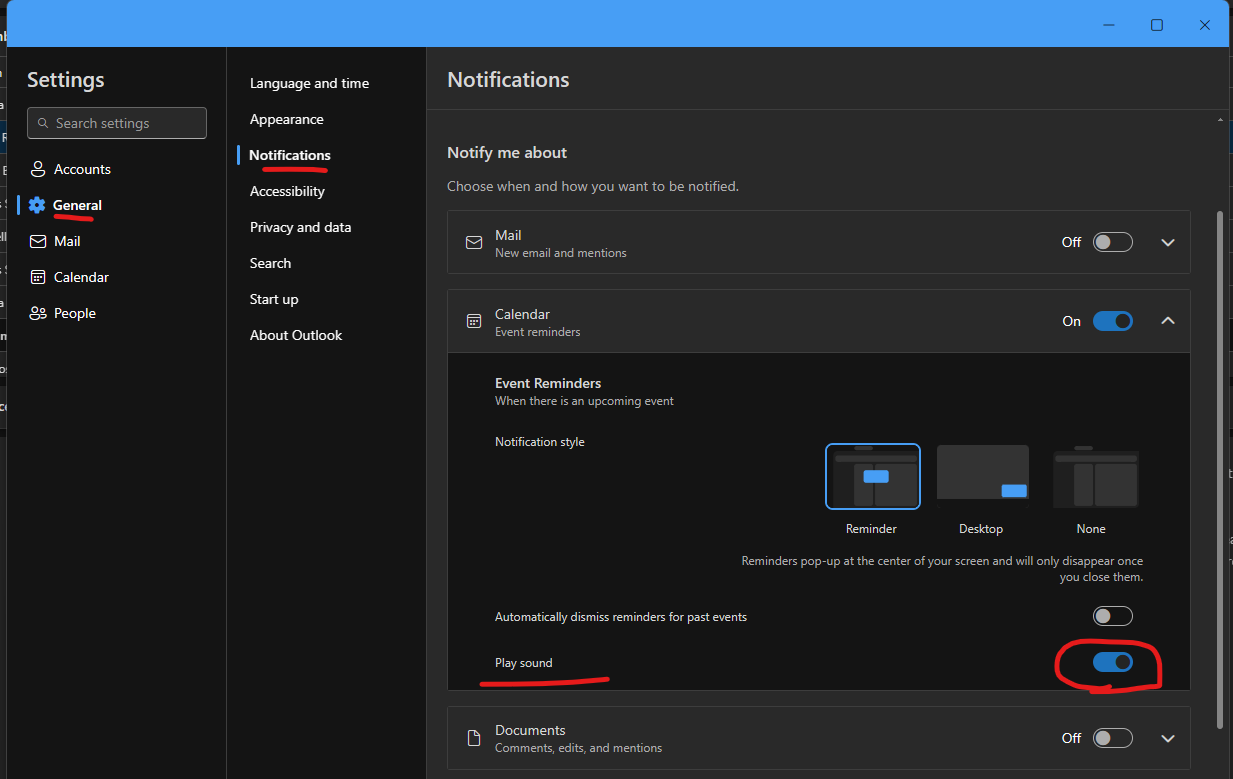The image size is (1233, 779).
Task: Click the Comments, edits, and mentions text
Action: (578, 748)
